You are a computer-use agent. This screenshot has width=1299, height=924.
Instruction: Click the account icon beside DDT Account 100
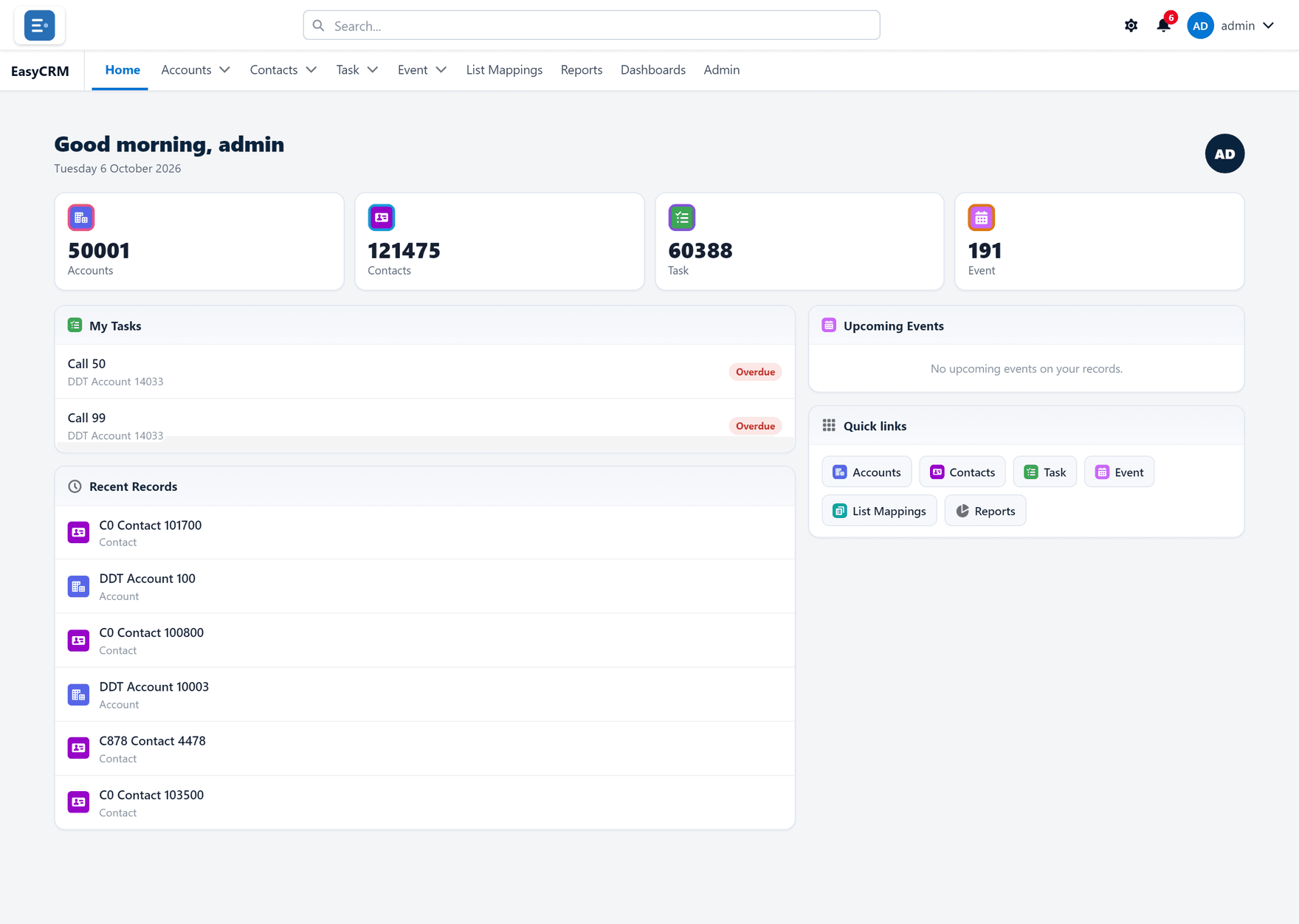(78, 587)
